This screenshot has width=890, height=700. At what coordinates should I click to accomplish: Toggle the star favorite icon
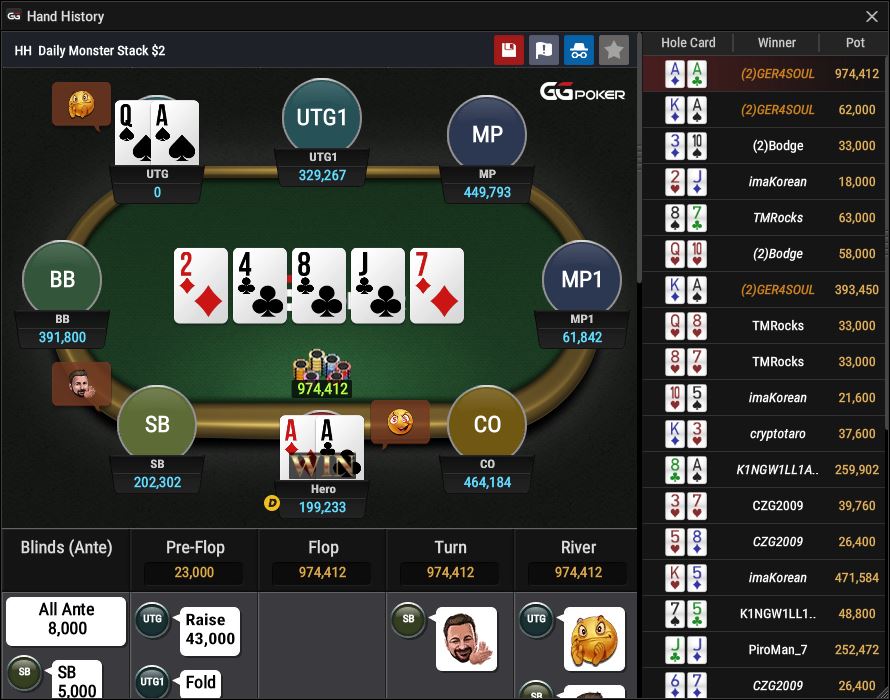[x=614, y=50]
